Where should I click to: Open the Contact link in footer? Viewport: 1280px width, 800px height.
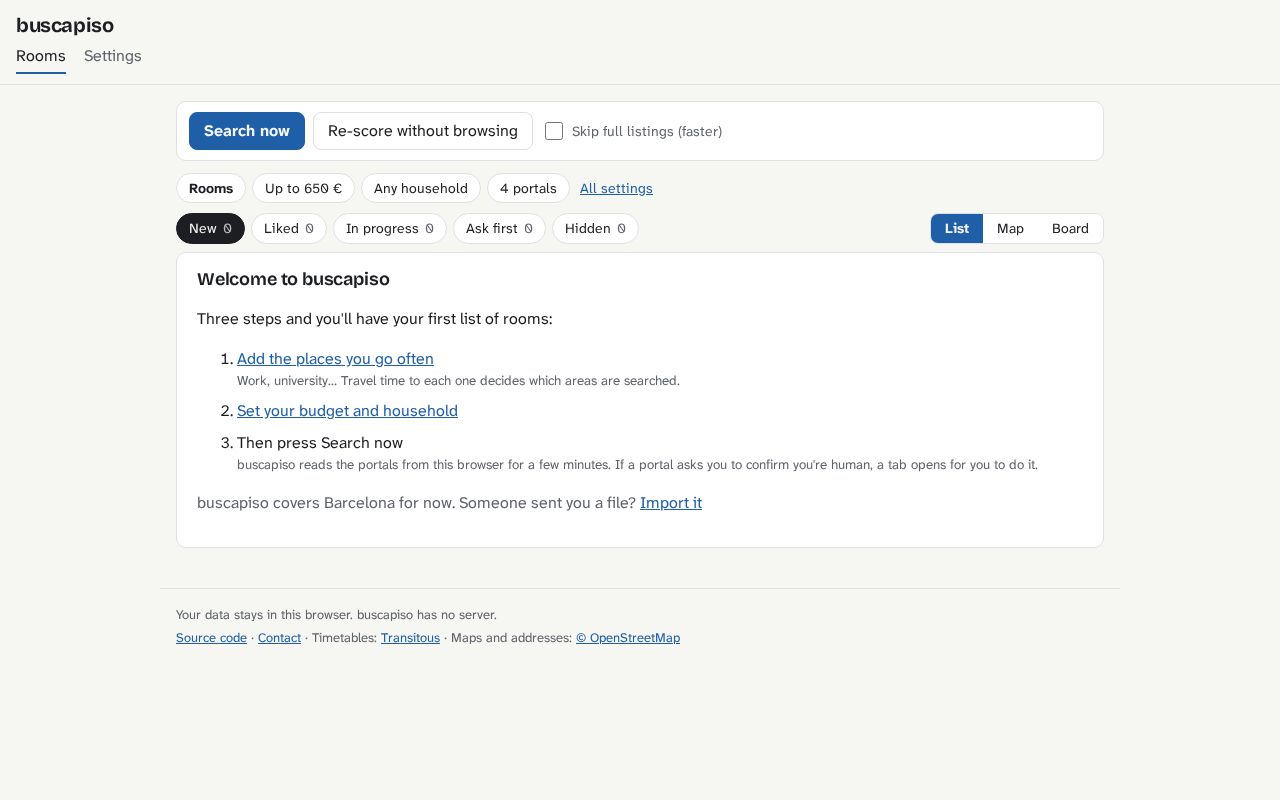(x=279, y=638)
